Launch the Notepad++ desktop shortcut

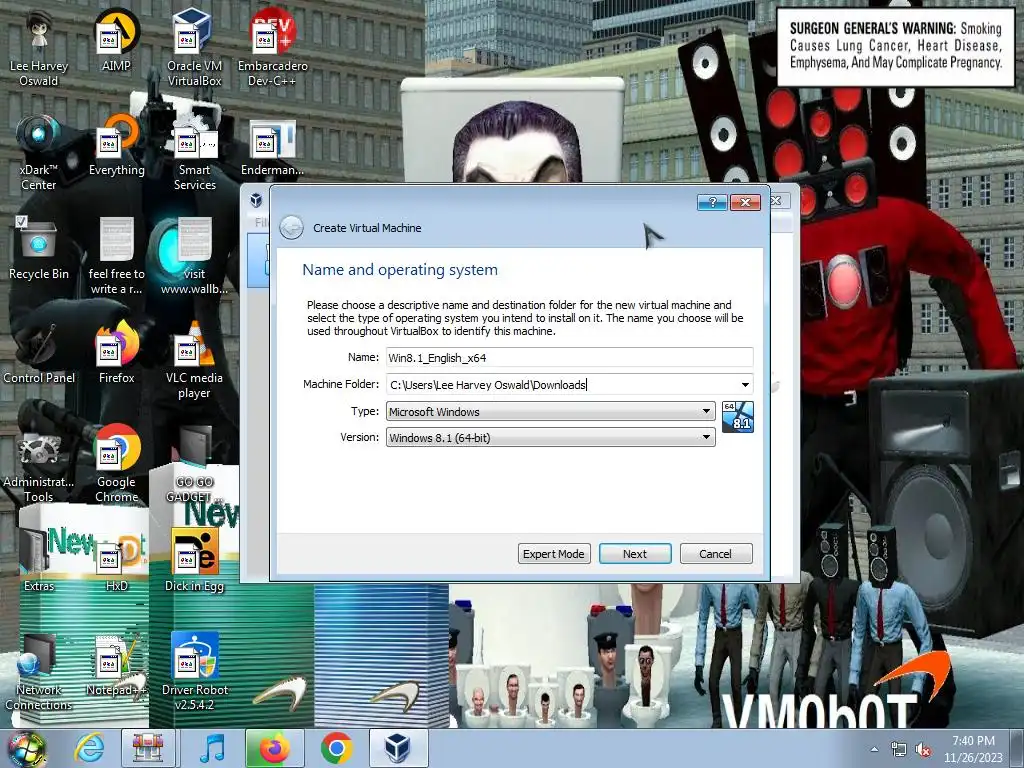point(116,666)
